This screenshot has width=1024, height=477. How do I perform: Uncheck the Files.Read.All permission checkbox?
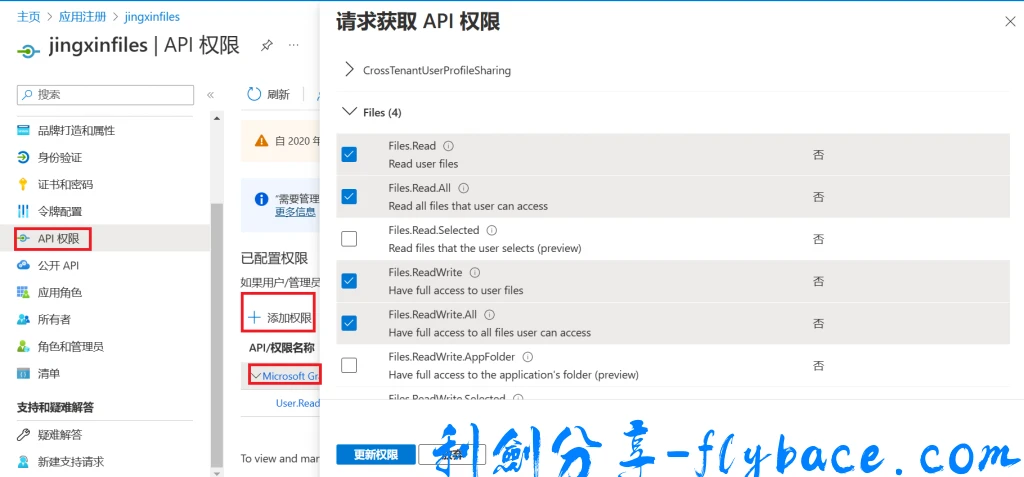349,197
